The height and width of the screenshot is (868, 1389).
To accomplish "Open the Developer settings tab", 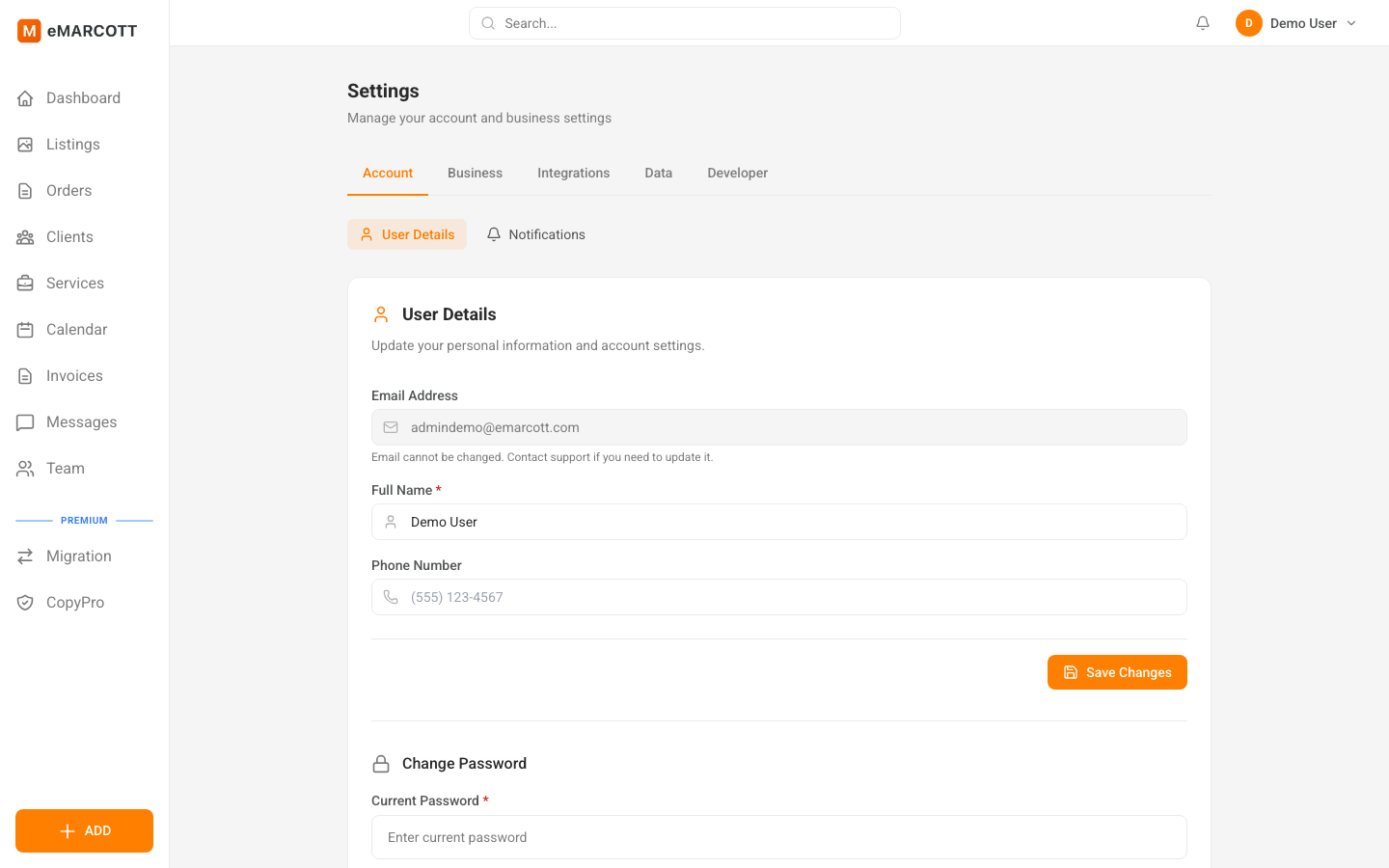I will pyautogui.click(x=737, y=173).
